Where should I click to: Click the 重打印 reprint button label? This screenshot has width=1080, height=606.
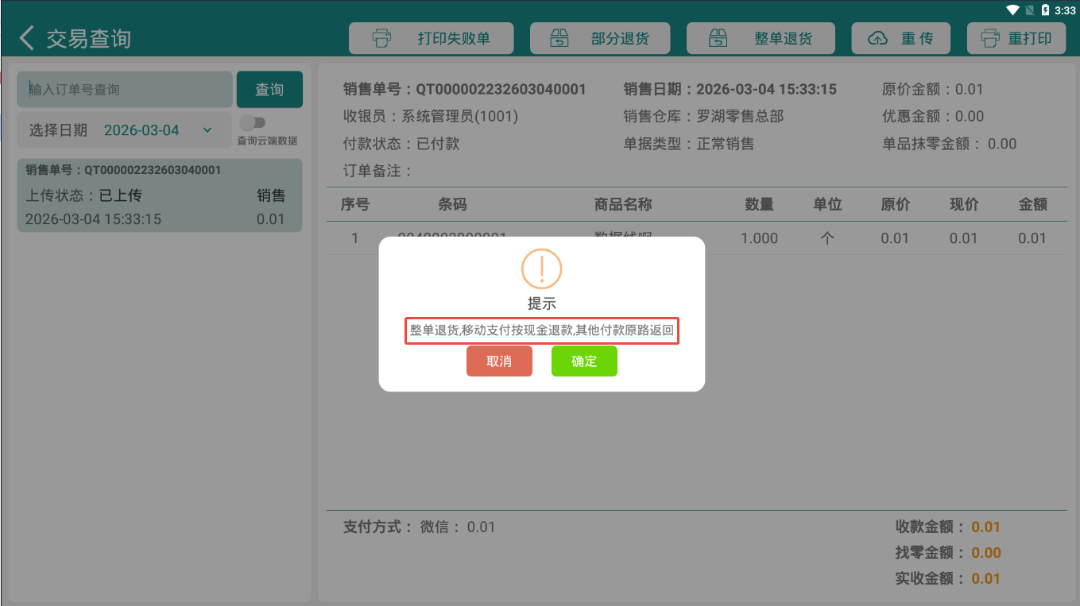click(x=1030, y=38)
